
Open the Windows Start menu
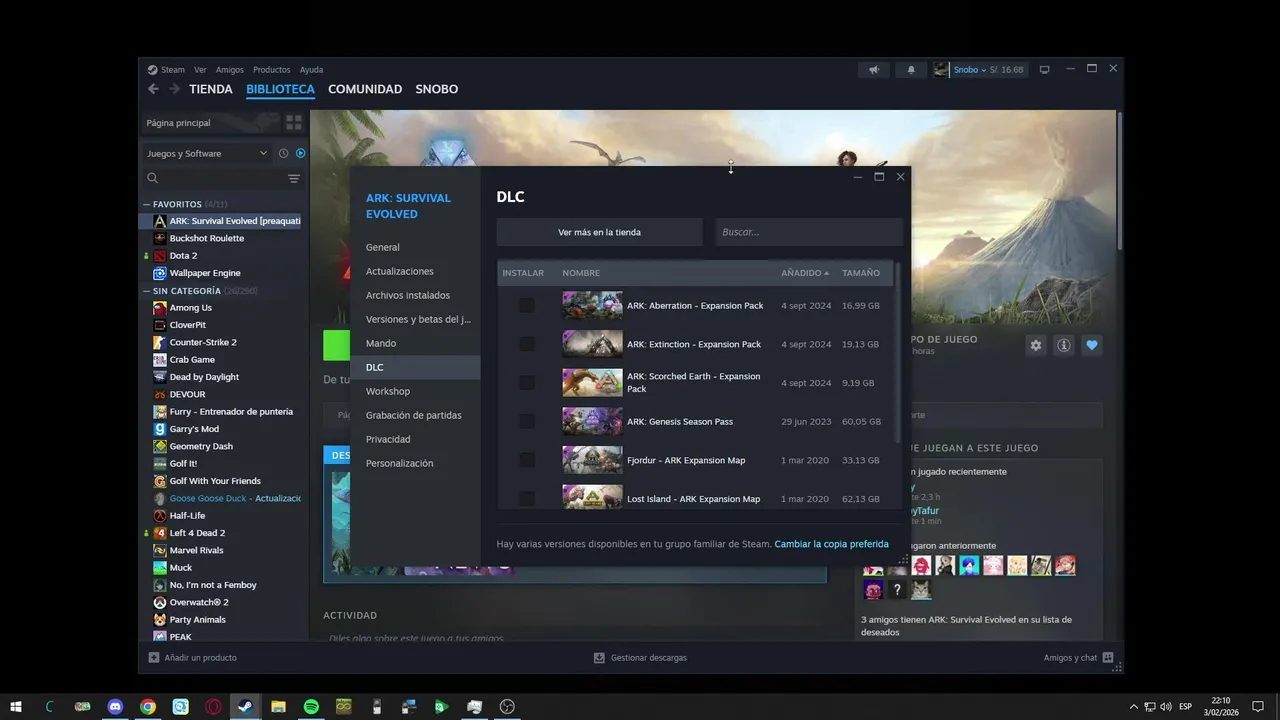[16, 707]
